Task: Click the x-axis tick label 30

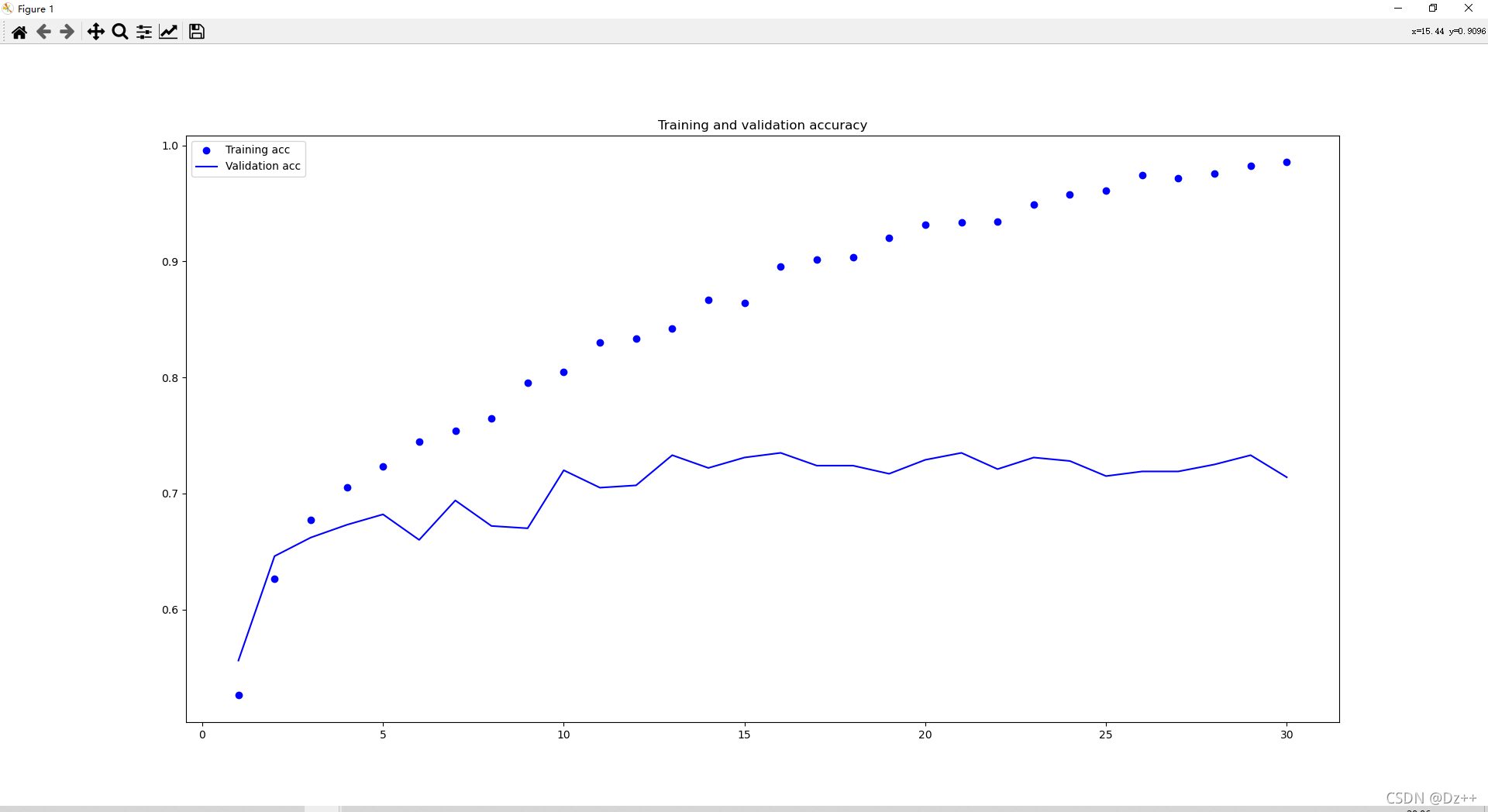Action: (1286, 735)
